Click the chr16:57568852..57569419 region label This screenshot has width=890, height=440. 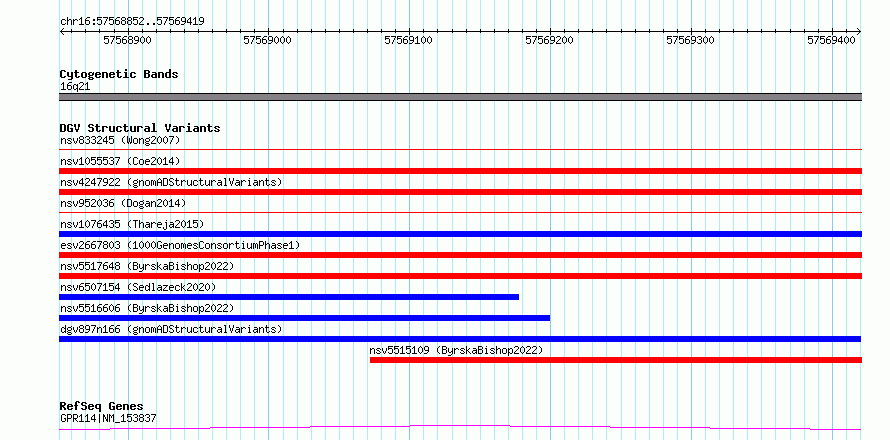[x=132, y=22]
